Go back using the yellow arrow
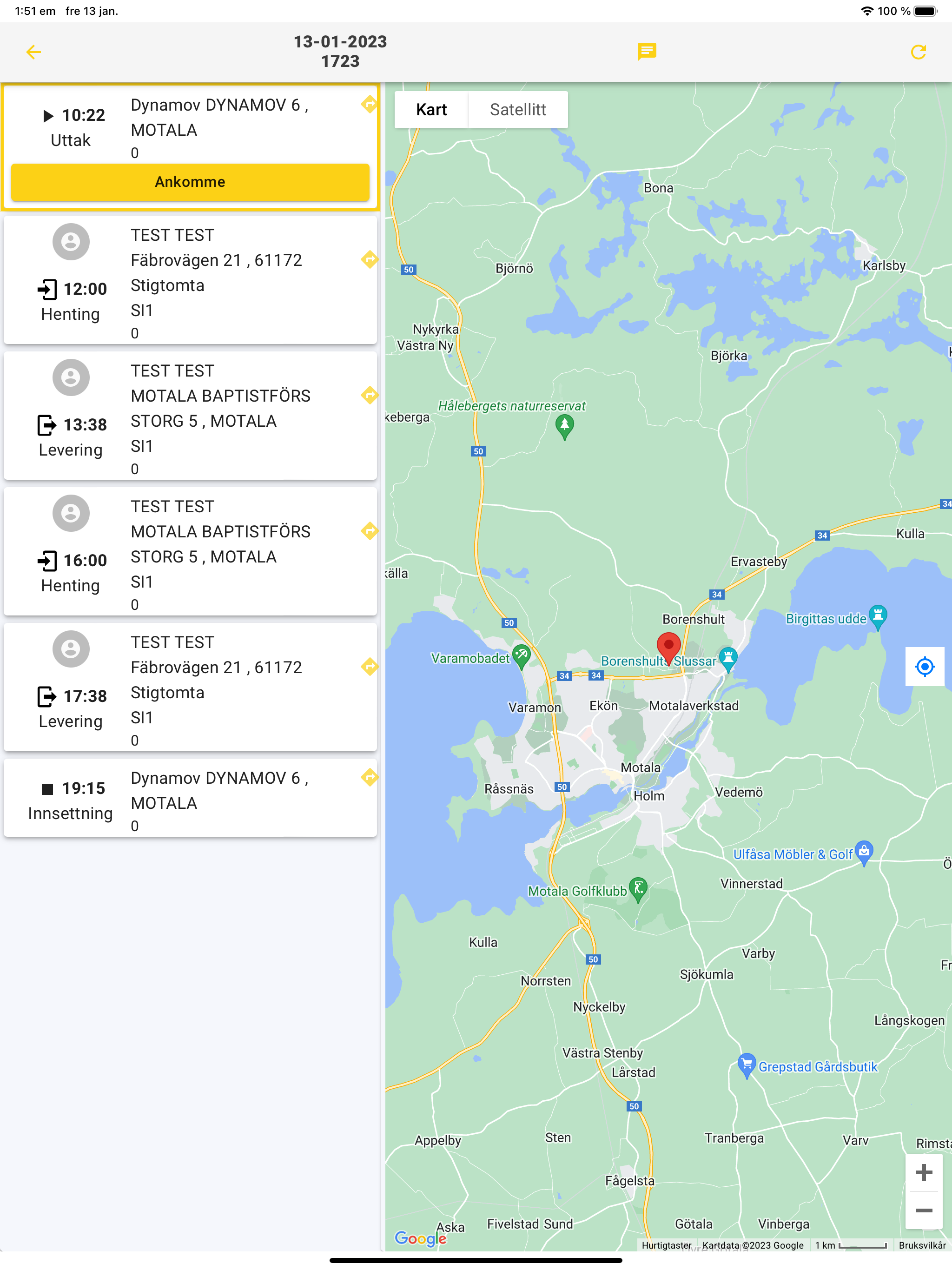Viewport: 952px width, 1270px height. tap(33, 52)
